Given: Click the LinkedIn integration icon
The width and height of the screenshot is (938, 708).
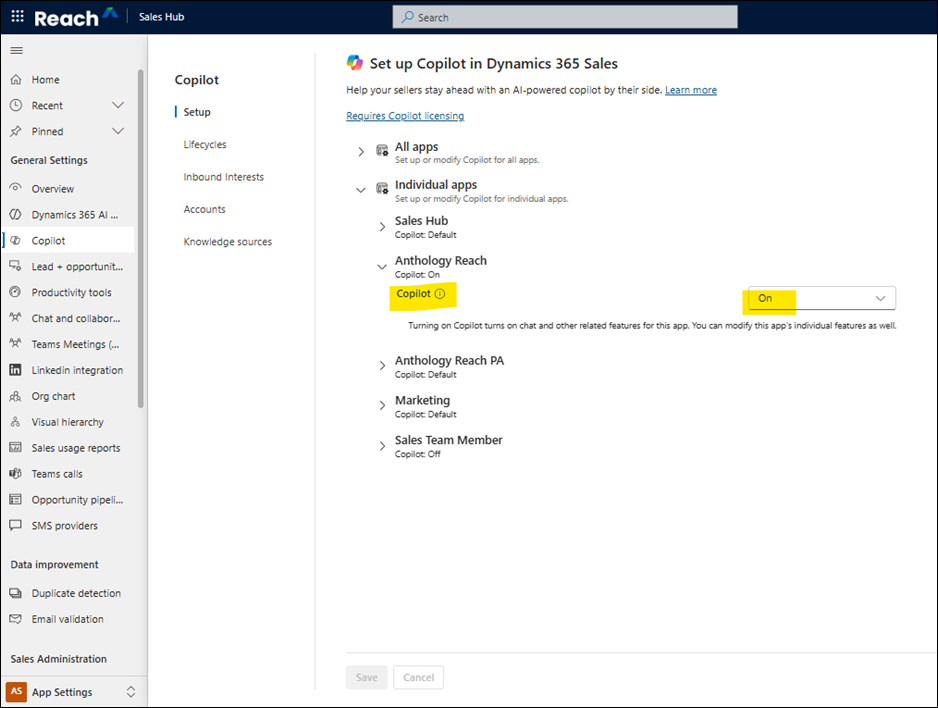Looking at the screenshot, I should click(16, 370).
